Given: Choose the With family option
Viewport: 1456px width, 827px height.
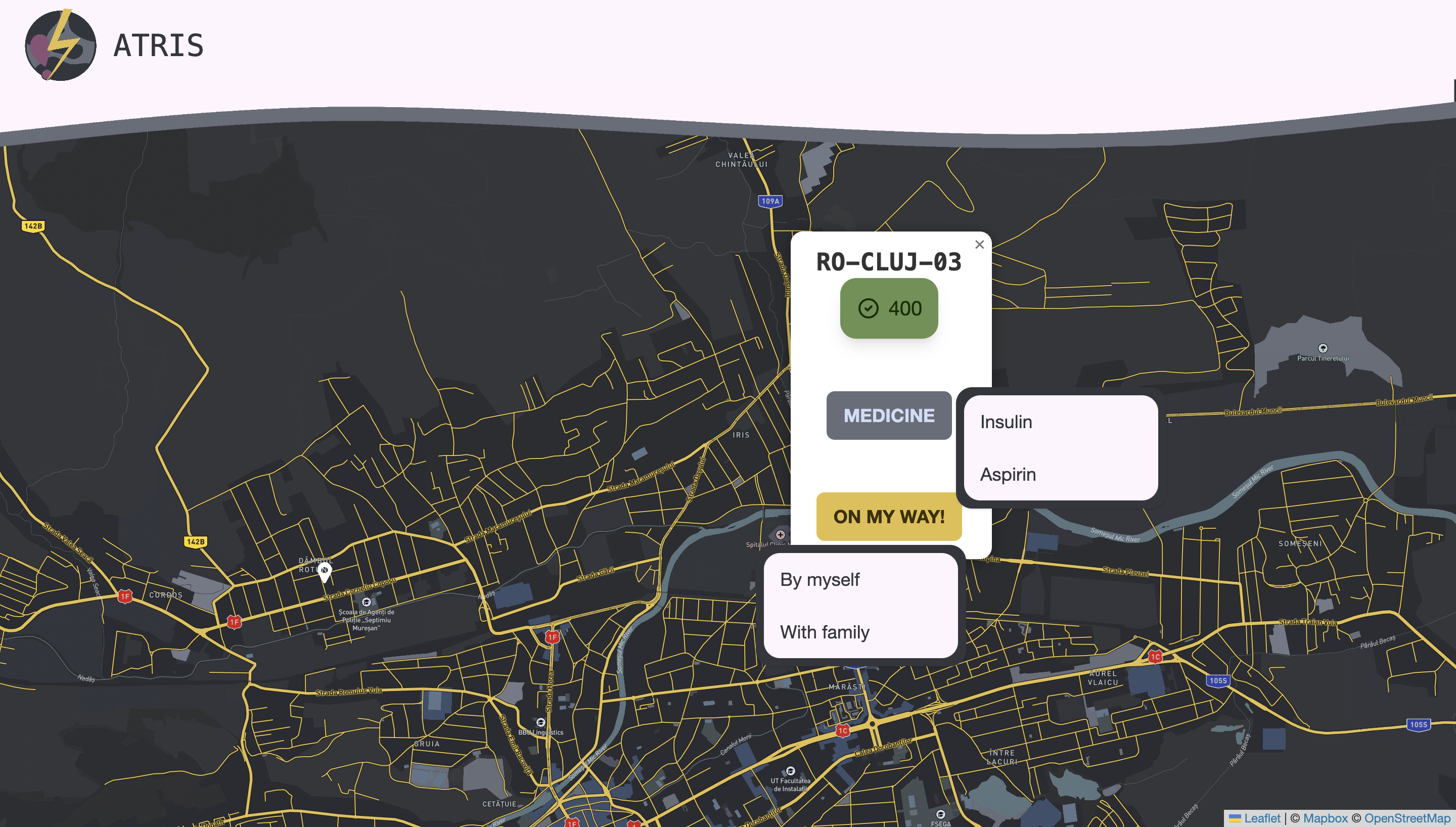Looking at the screenshot, I should tap(825, 632).
